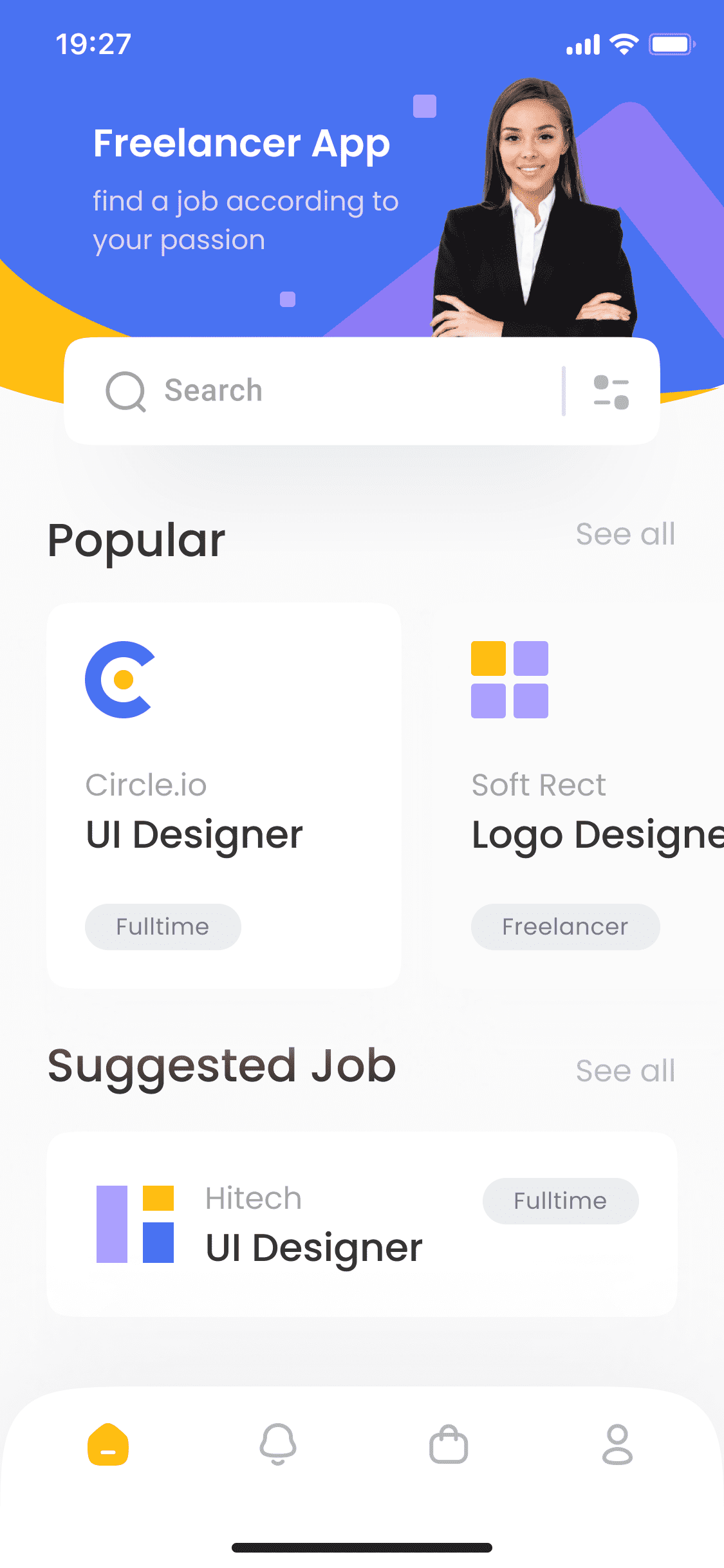Tap the Circle.io company logo
724x1568 pixels.
(x=120, y=680)
